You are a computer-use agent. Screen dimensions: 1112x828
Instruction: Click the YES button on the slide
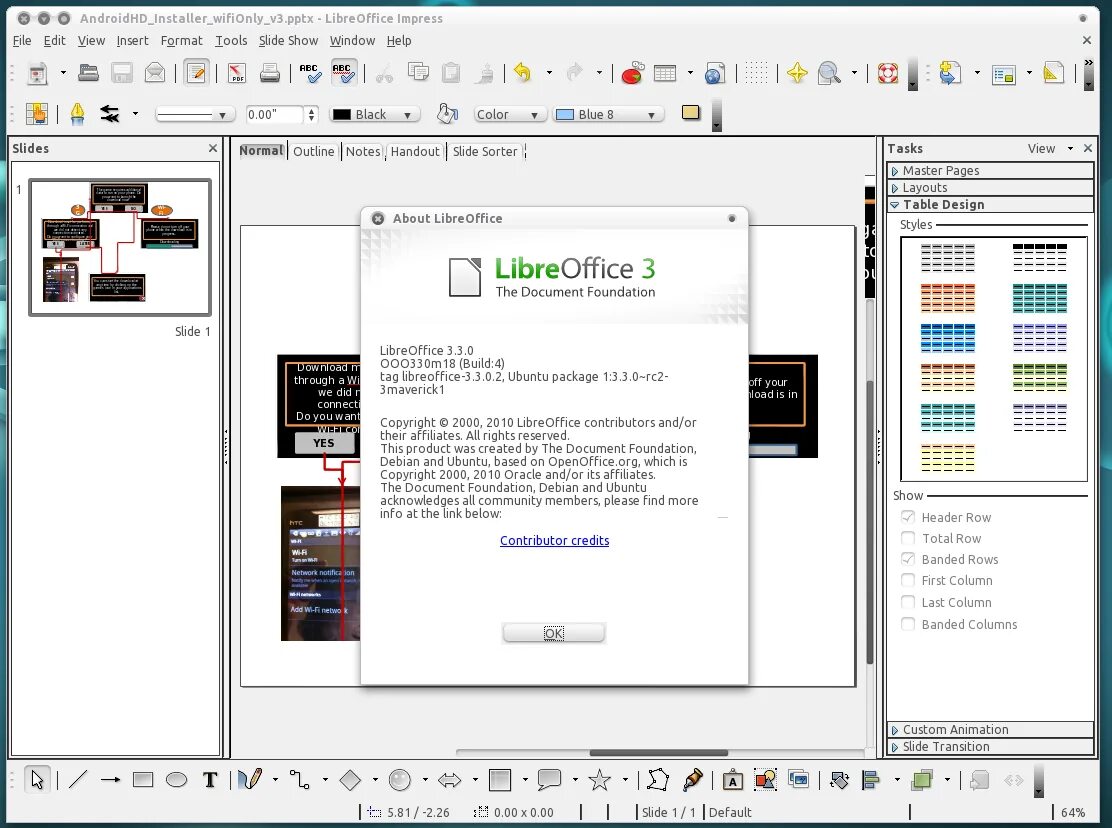click(x=324, y=443)
